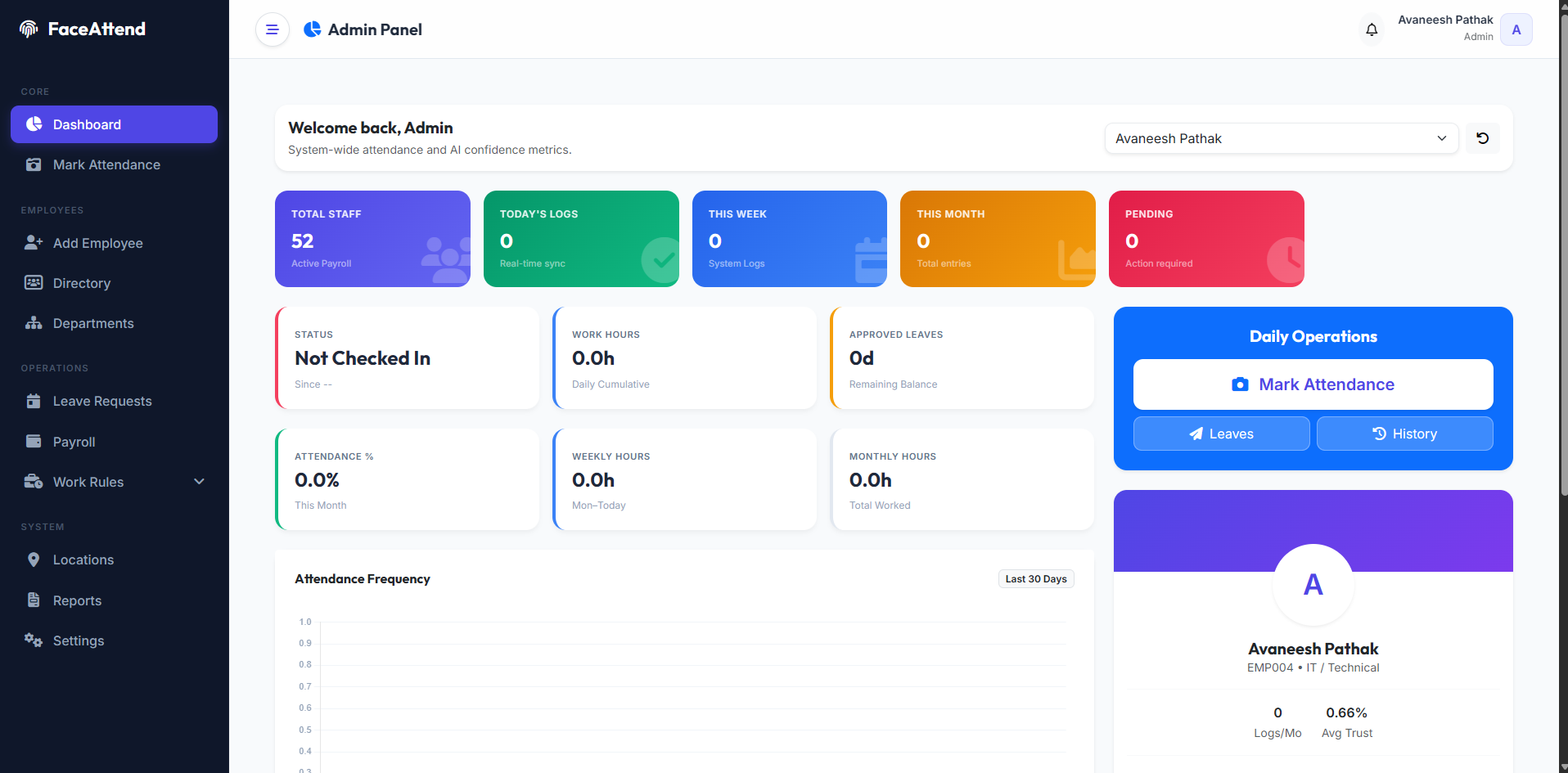
Task: Click the 0.66% Avg Trust value
Action: click(1346, 713)
